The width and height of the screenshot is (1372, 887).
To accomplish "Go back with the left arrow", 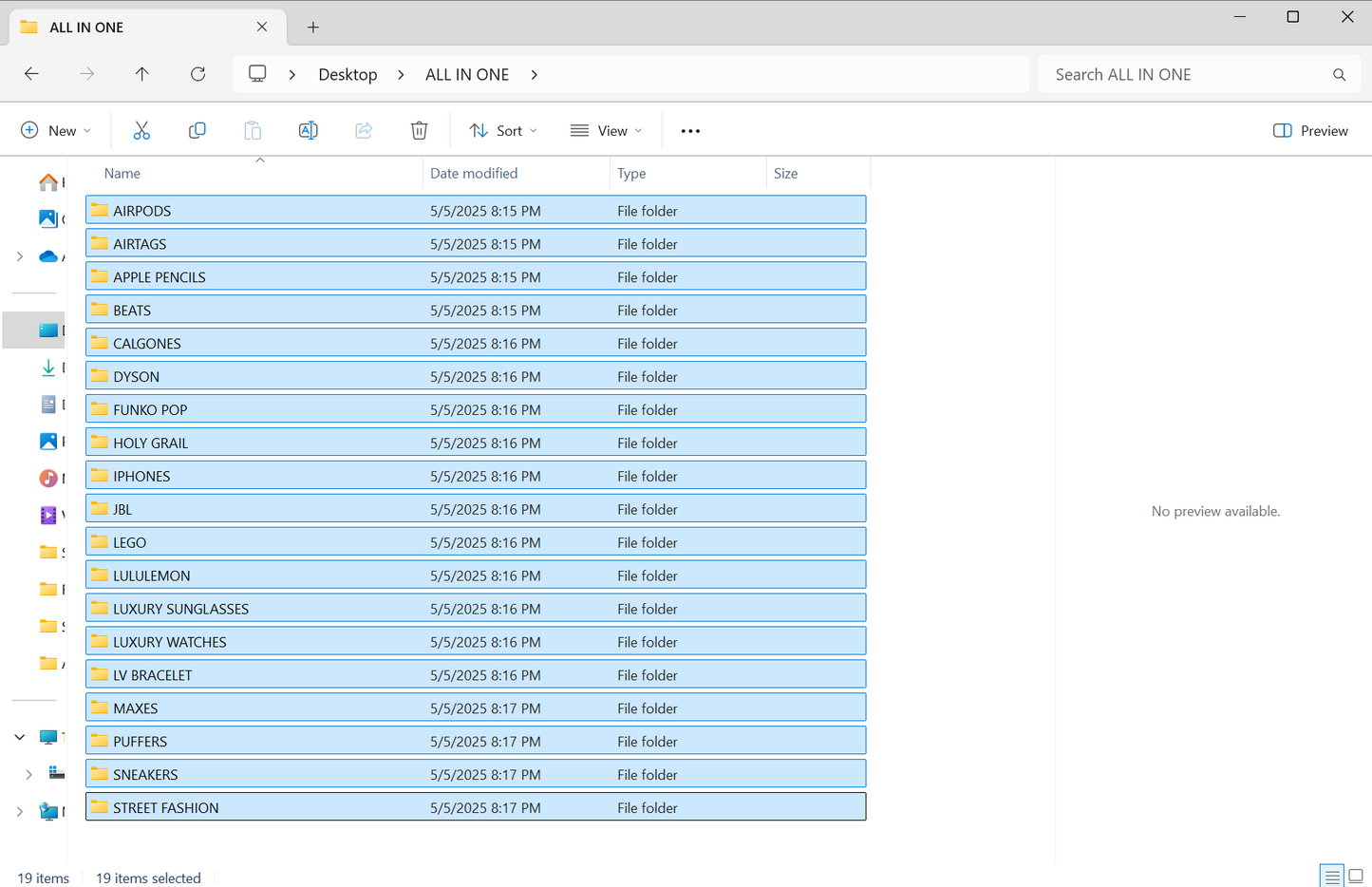I will point(31,74).
